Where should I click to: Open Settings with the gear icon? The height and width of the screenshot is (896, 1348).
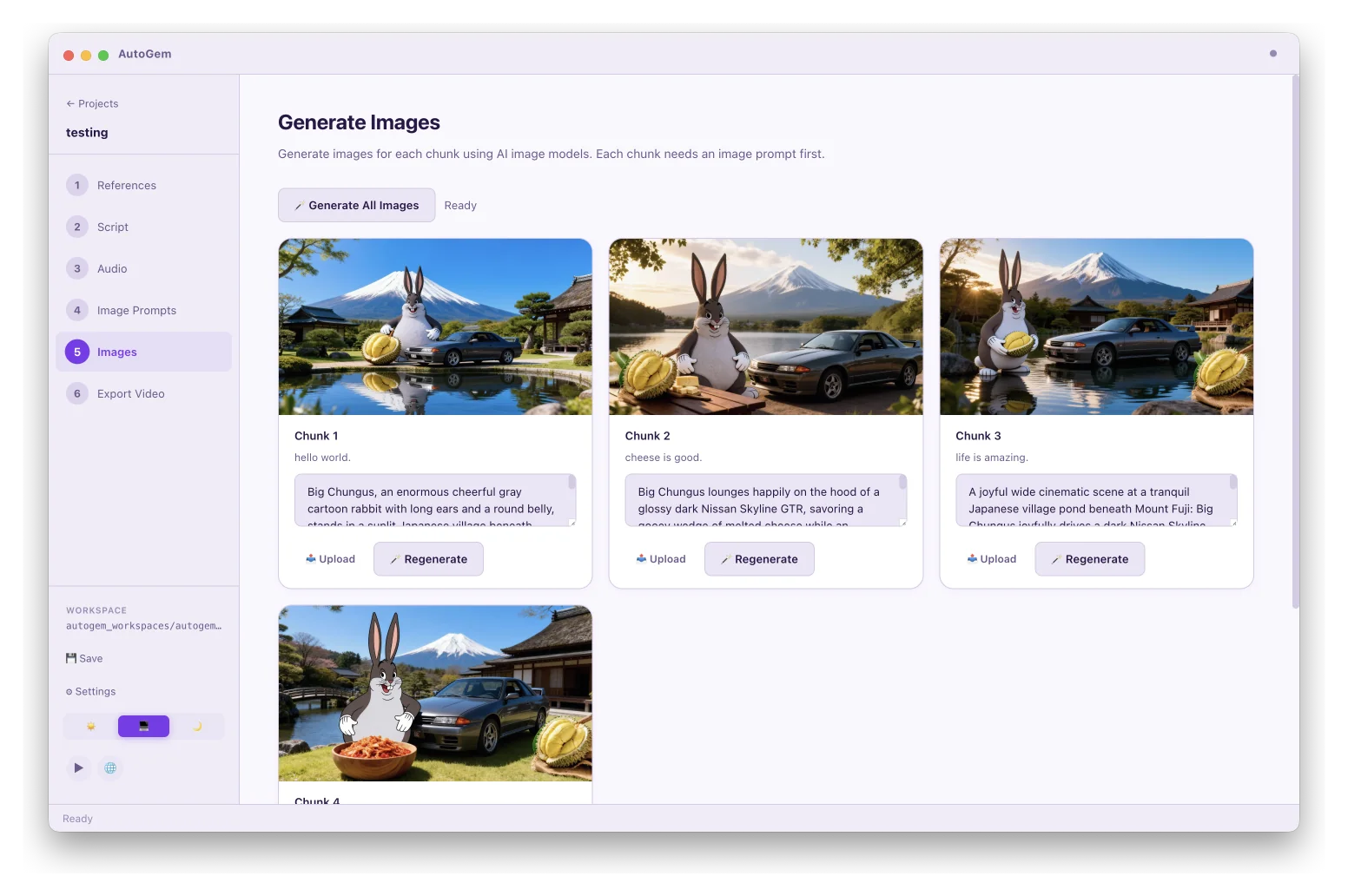(x=90, y=691)
